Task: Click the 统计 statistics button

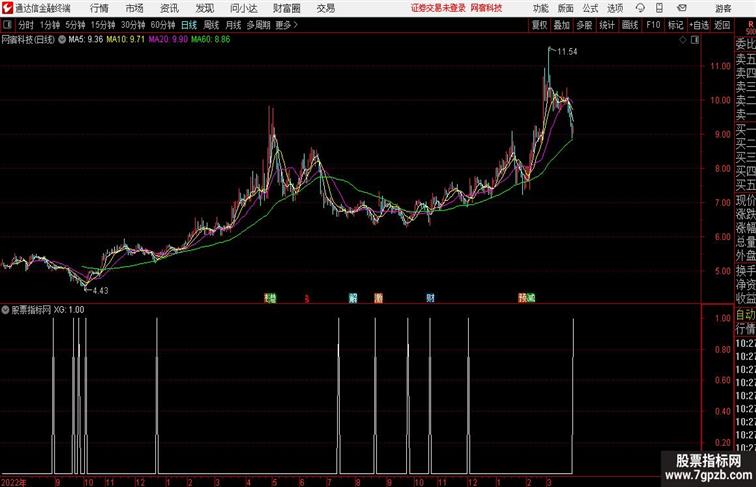Action: [607, 25]
